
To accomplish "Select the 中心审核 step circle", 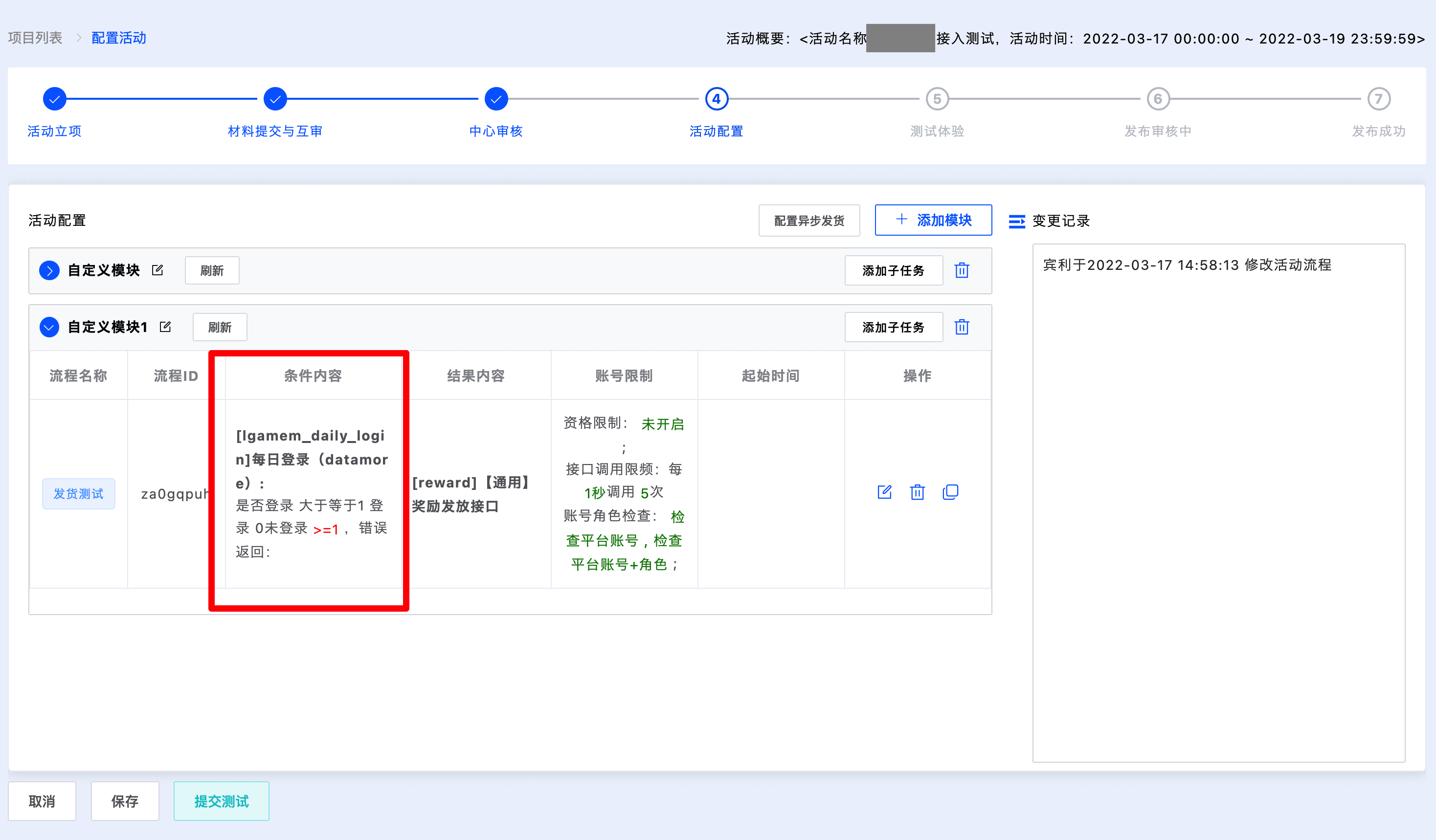I will [x=496, y=99].
